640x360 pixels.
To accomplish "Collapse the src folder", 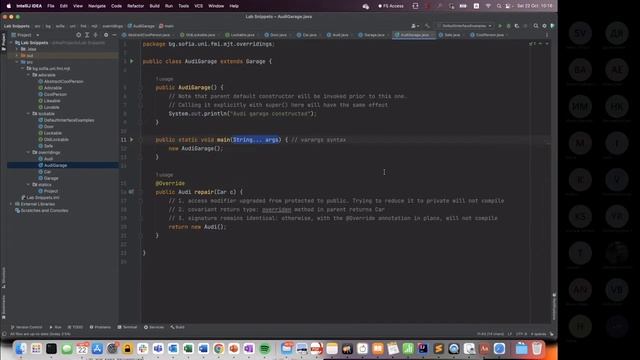I will [x=17, y=62].
